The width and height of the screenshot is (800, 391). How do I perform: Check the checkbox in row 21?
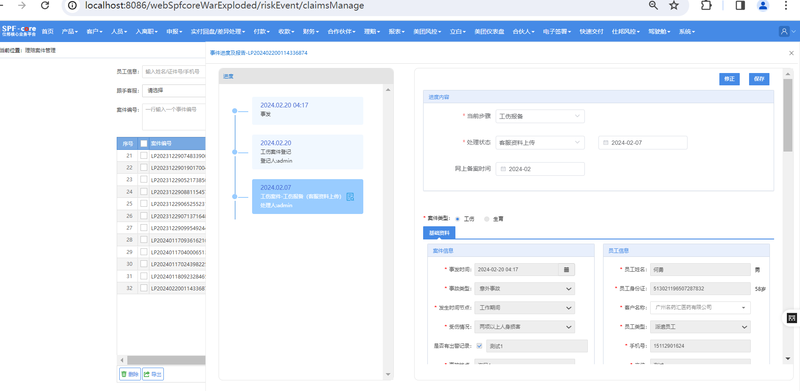coord(144,155)
